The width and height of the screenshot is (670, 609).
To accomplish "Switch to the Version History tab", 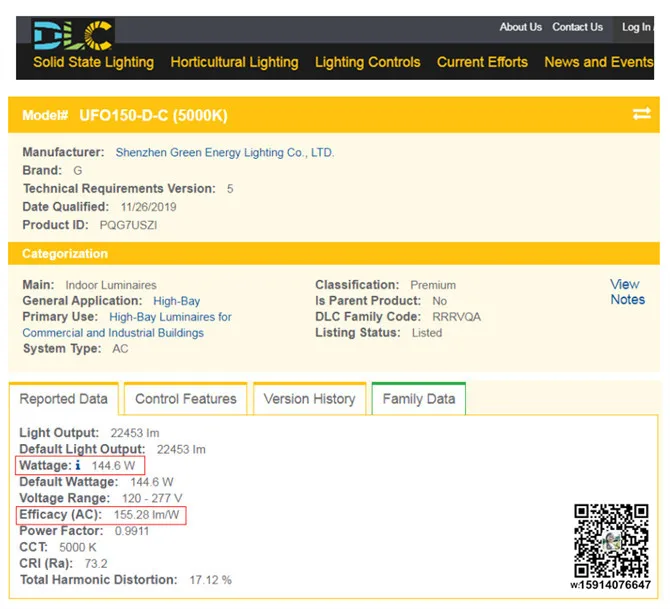I will [309, 399].
